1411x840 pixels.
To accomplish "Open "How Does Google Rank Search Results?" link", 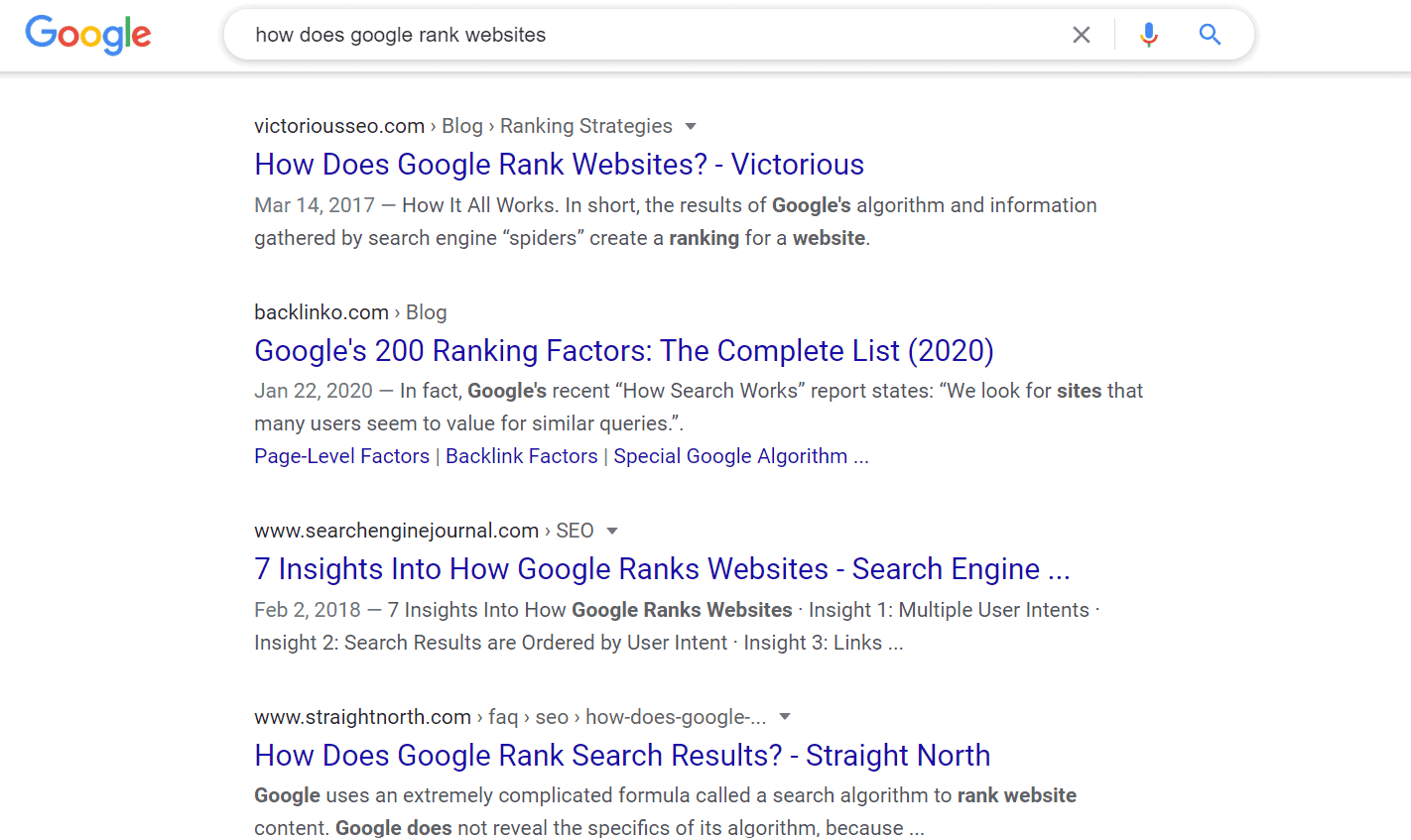I will 622,755.
